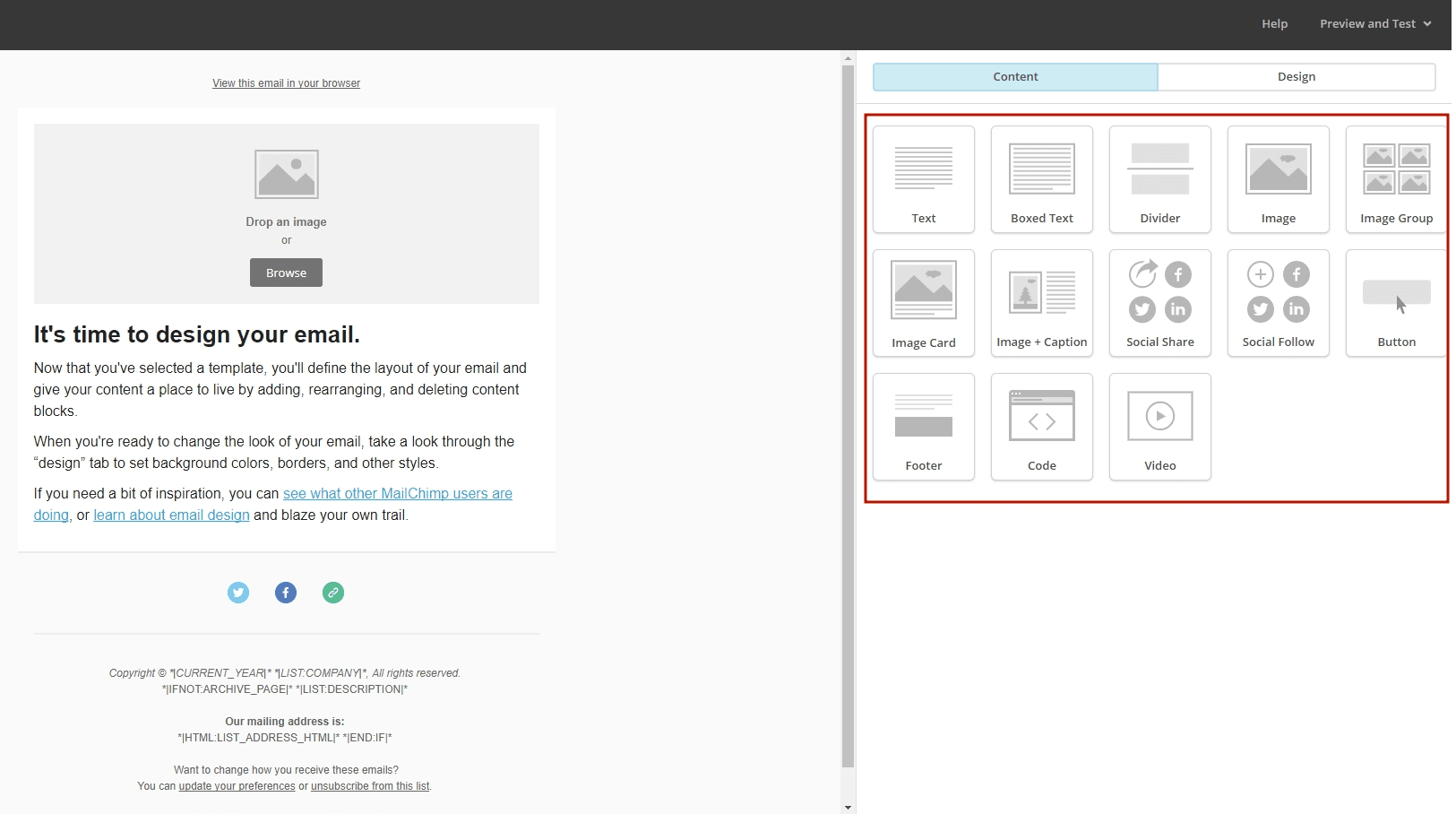Image resolution: width=1456 pixels, height=814 pixels.
Task: Click 'Our mailing address is:' footer text
Action: 285,722
